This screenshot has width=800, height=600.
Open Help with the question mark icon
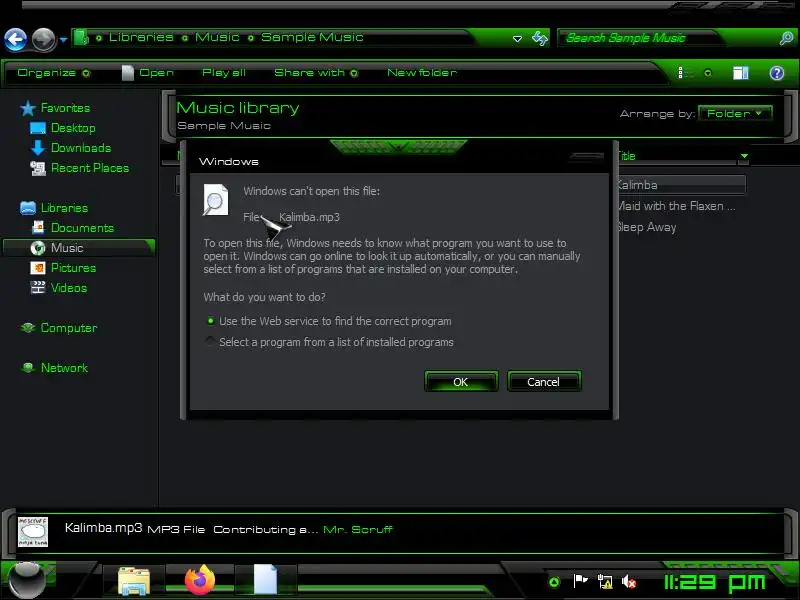pyautogui.click(x=777, y=73)
